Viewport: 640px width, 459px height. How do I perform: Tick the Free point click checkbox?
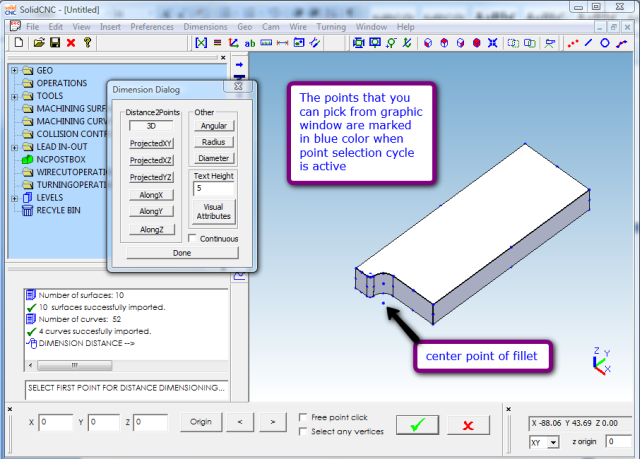304,417
